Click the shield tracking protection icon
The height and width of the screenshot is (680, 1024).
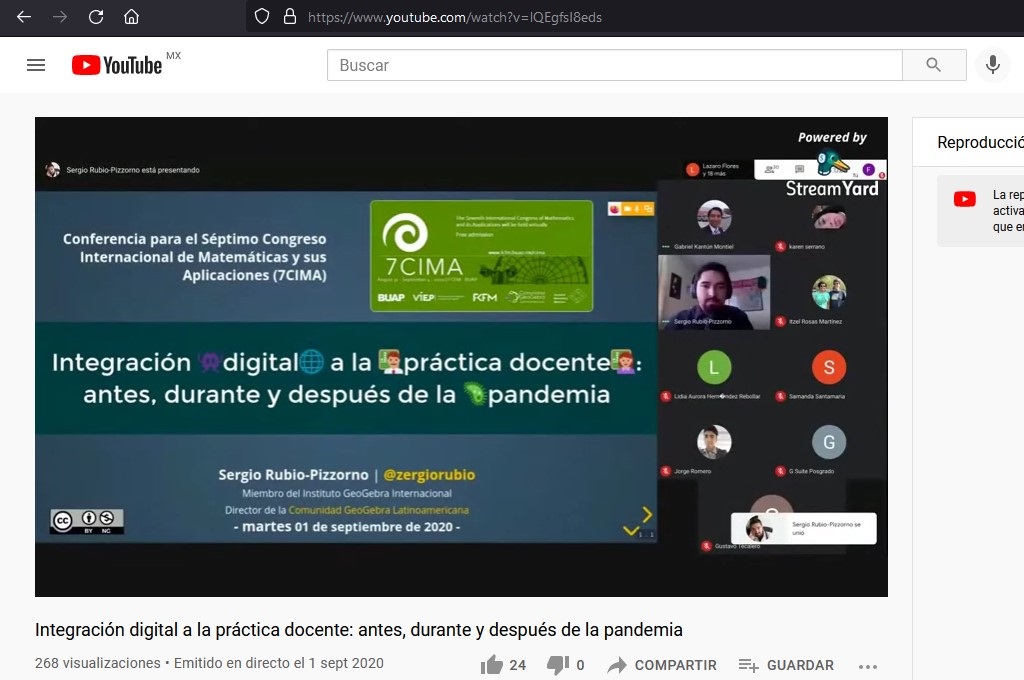click(262, 17)
